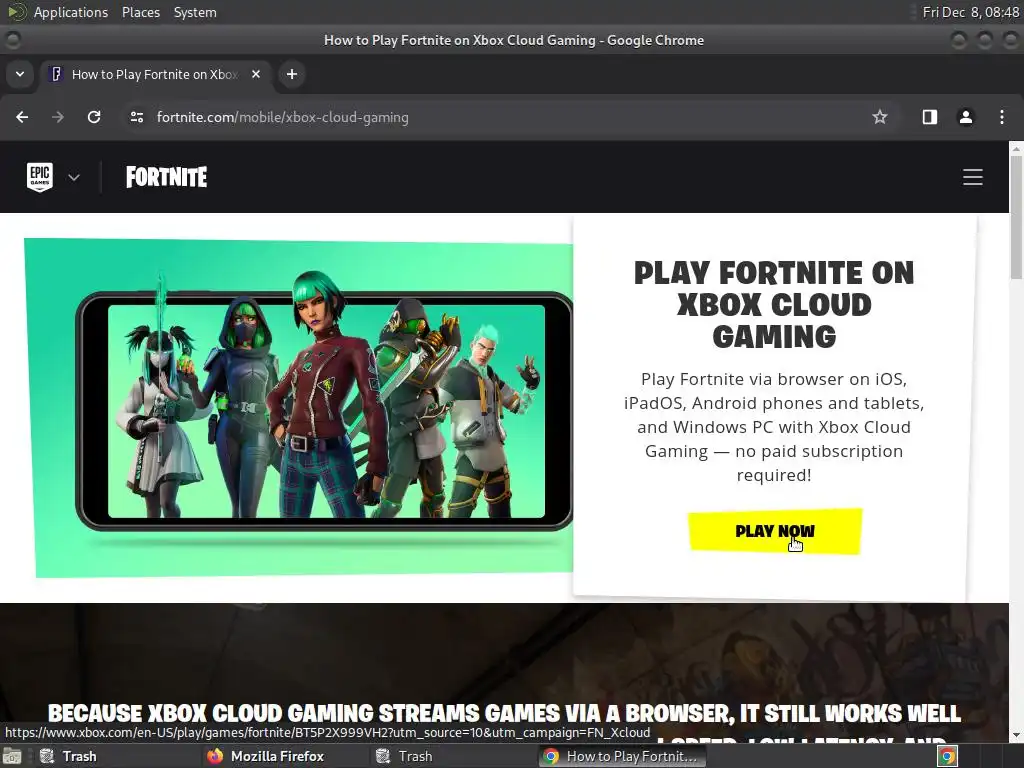Open Chrome three-dot menu
The width and height of the screenshot is (1024, 768).
point(1002,117)
